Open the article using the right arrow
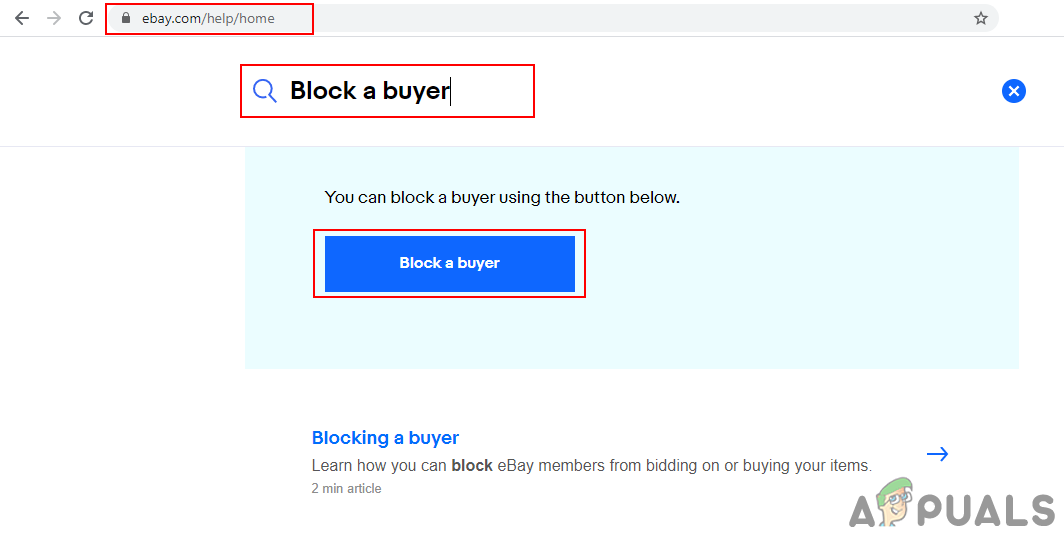This screenshot has height=537, width=1064. (937, 454)
